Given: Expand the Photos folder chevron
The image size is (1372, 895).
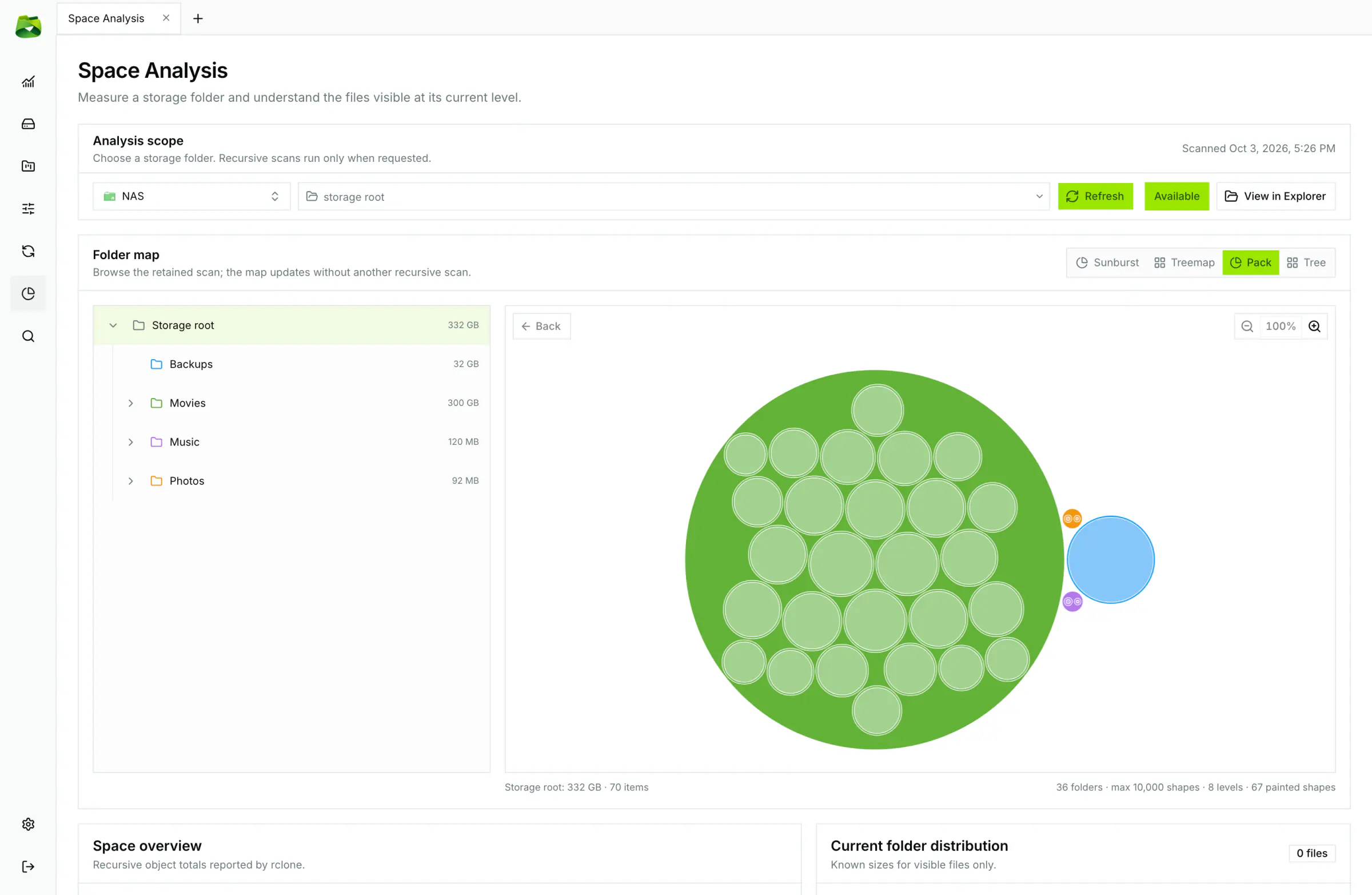Looking at the screenshot, I should tap(131, 481).
